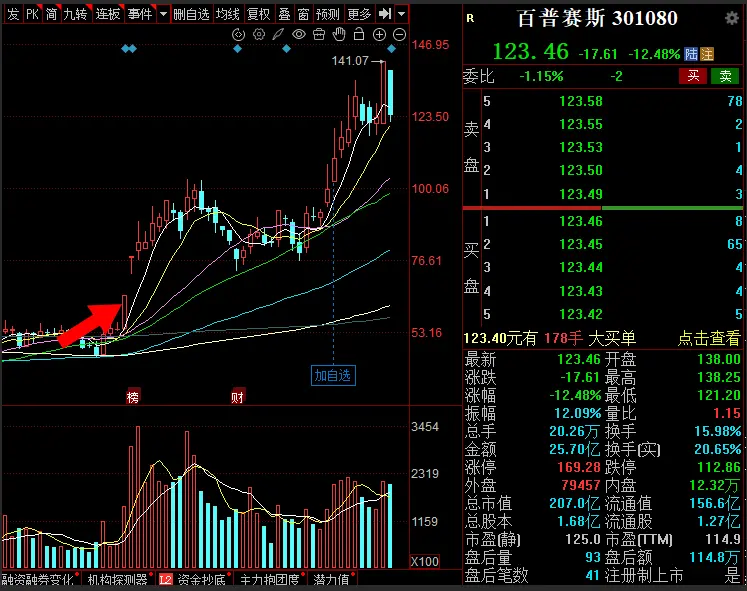This screenshot has height=591, width=747.
Task: Zoom in chart with plus icon
Action: coord(379,35)
